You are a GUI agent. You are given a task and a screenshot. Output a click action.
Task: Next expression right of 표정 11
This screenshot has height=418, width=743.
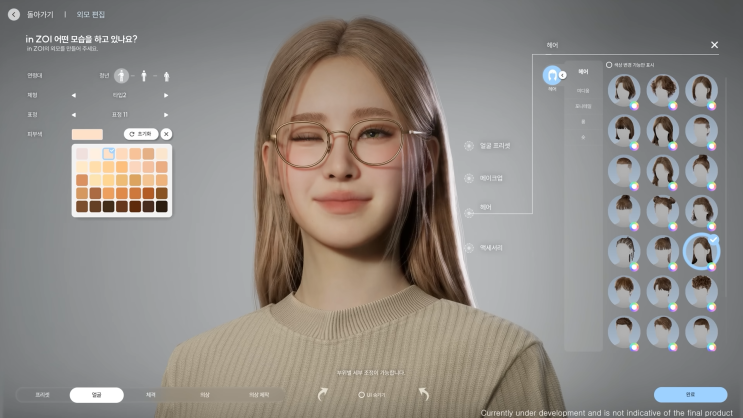click(x=166, y=115)
